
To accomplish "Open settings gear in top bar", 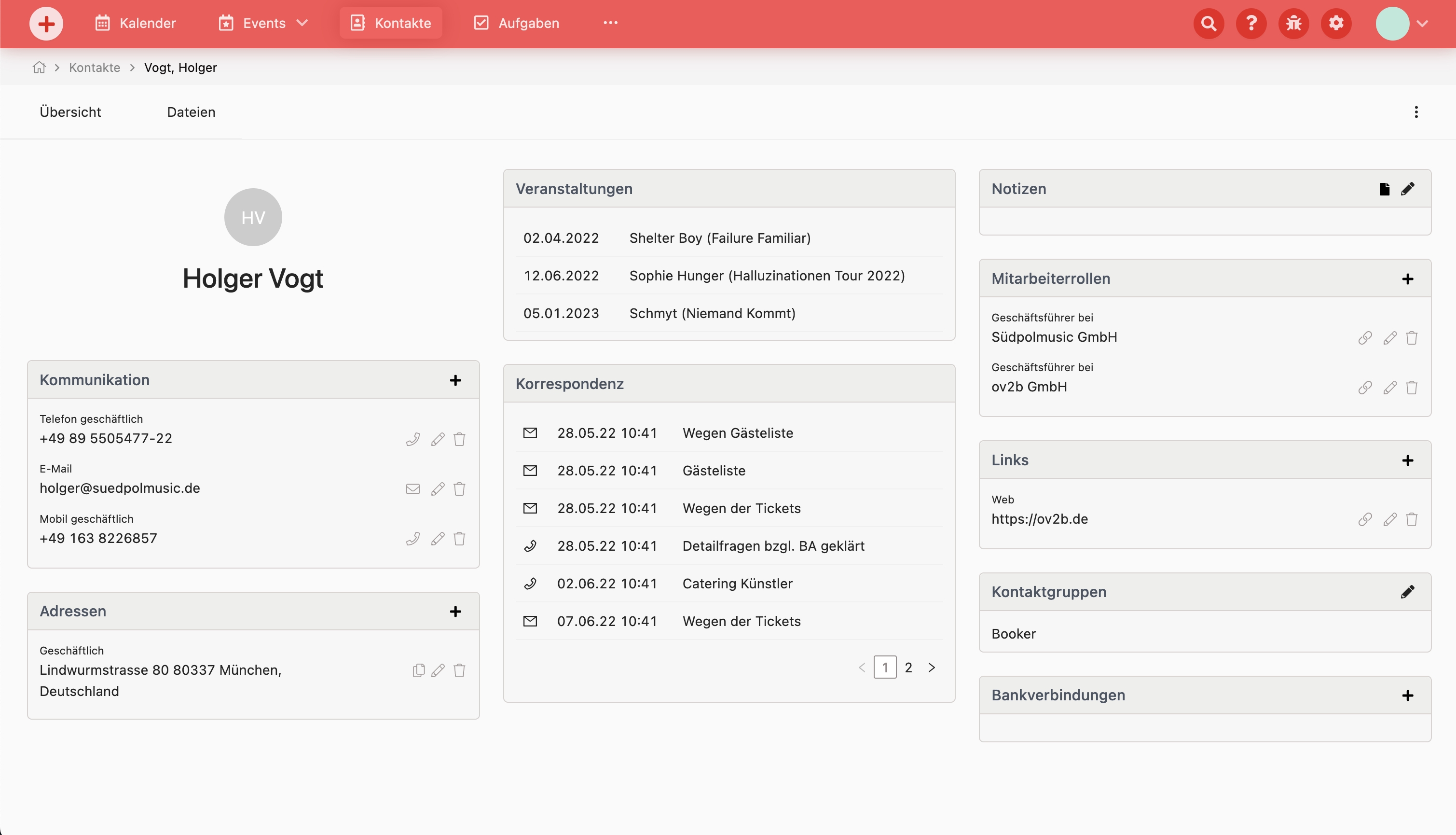I will [1335, 24].
